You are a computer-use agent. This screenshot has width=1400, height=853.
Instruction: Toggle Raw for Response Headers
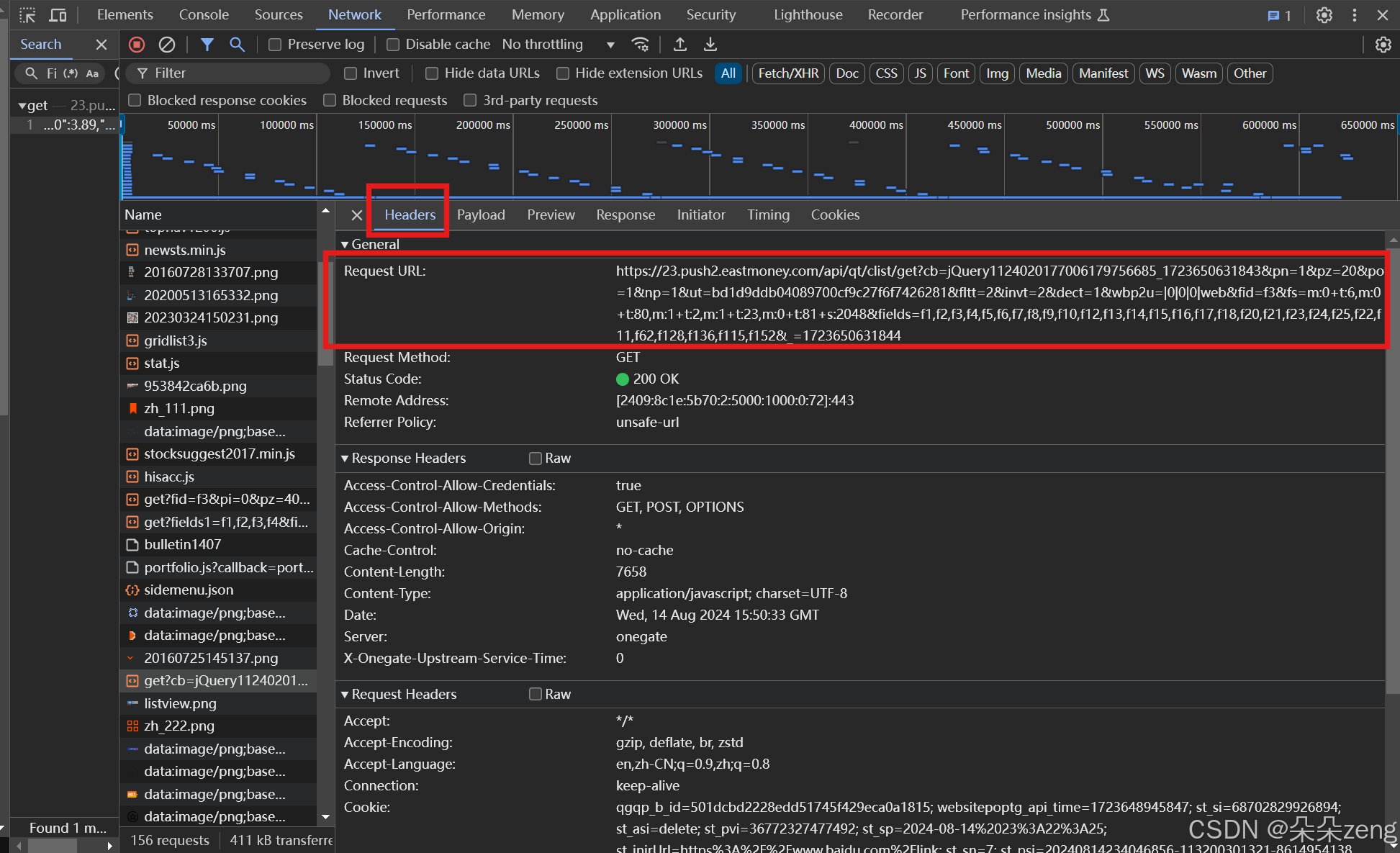click(535, 459)
